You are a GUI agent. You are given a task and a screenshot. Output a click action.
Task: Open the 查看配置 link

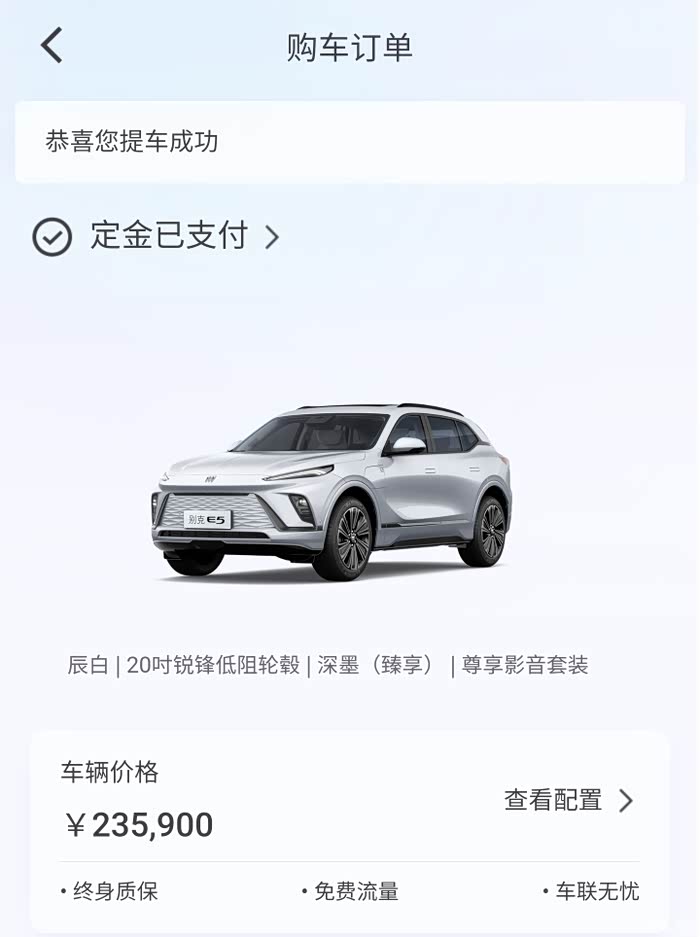tap(553, 800)
